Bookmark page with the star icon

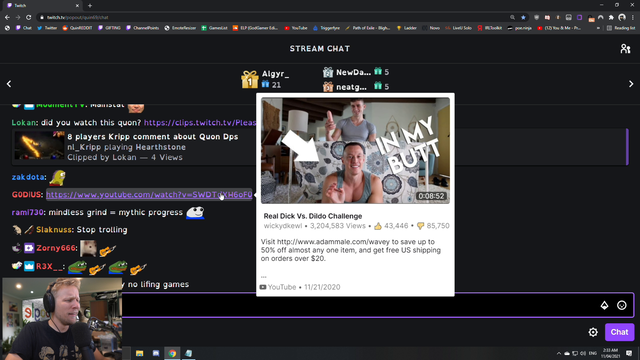coord(523,18)
